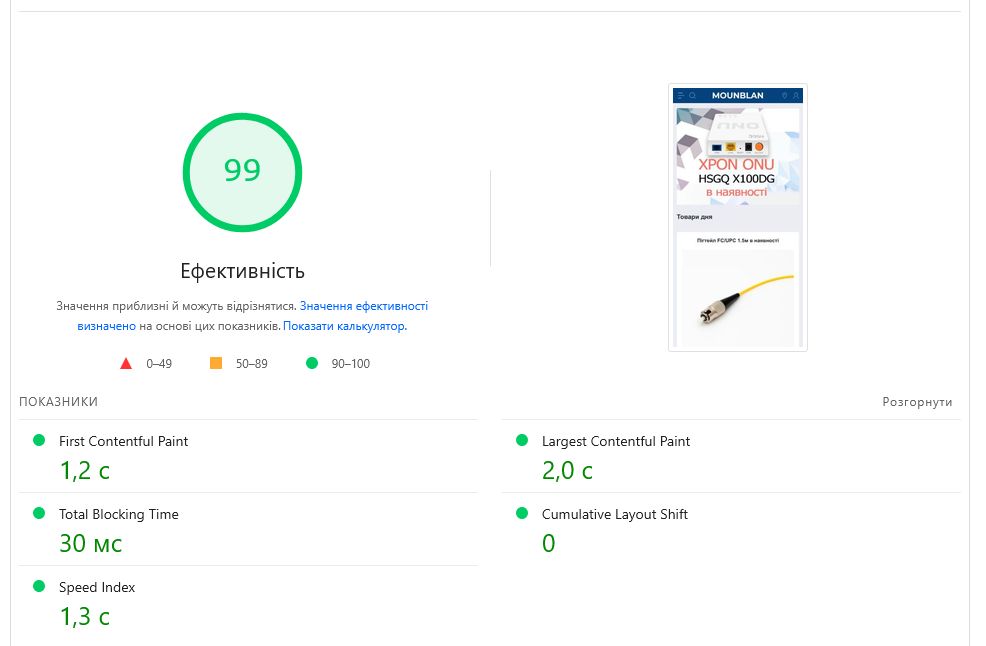Open the Показати калькулятор link
This screenshot has height=646, width=986.
pyautogui.click(x=345, y=326)
